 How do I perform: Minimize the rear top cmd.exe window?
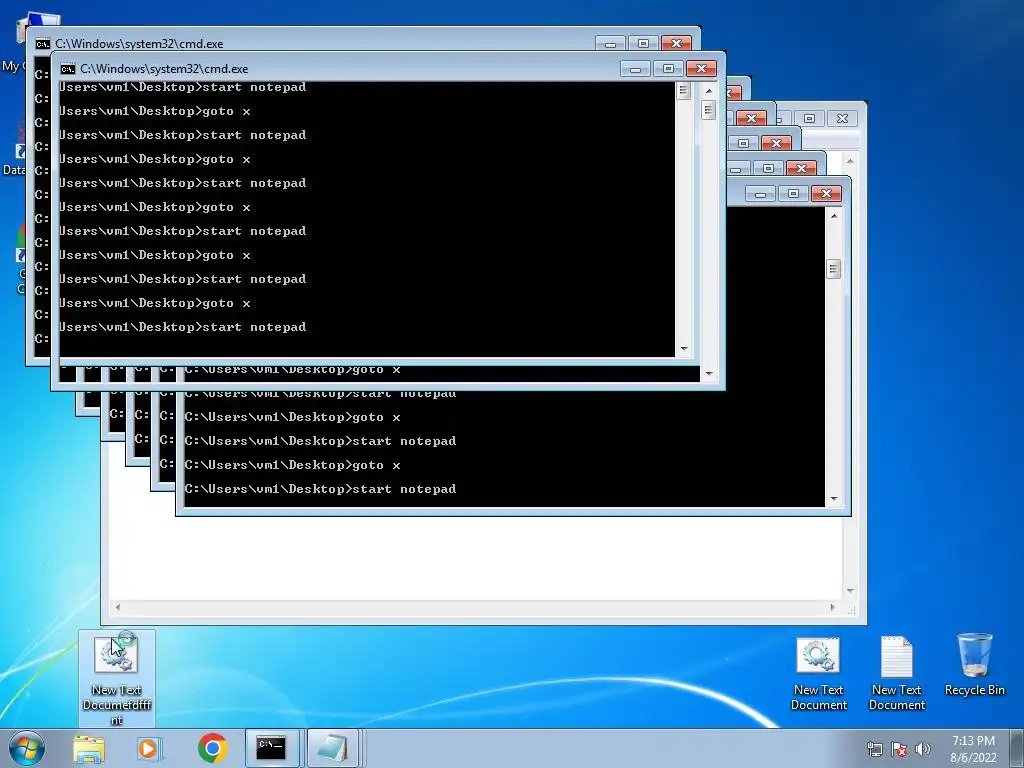(x=611, y=43)
